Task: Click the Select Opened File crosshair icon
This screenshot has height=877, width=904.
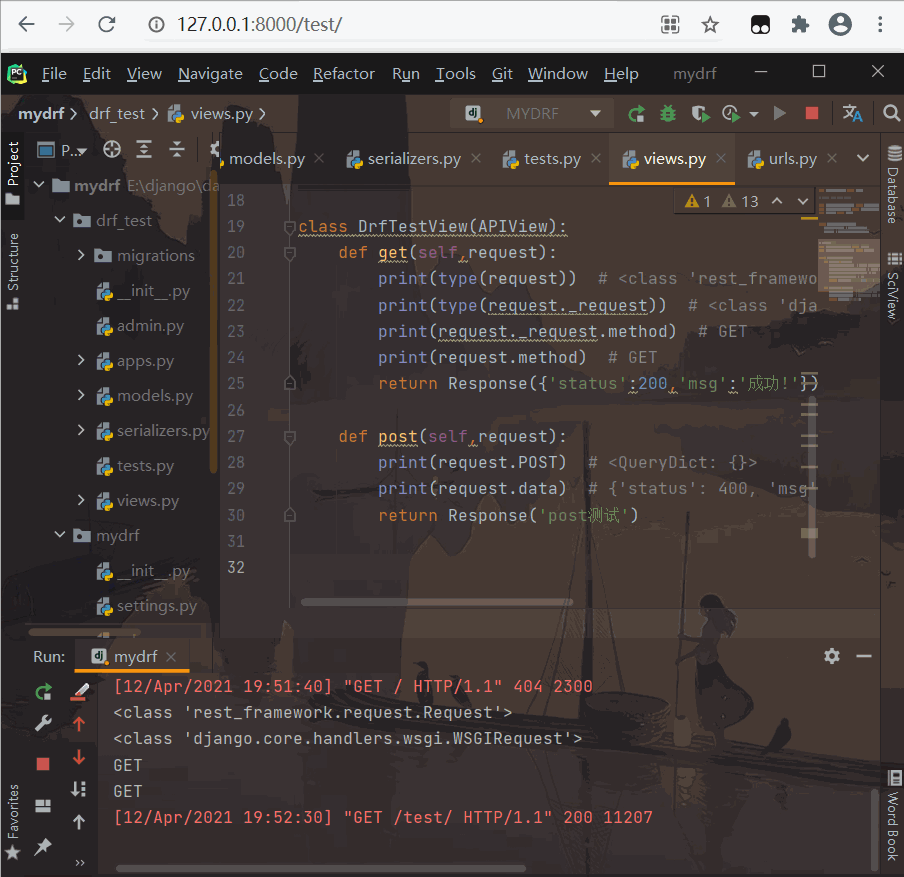Action: point(112,150)
